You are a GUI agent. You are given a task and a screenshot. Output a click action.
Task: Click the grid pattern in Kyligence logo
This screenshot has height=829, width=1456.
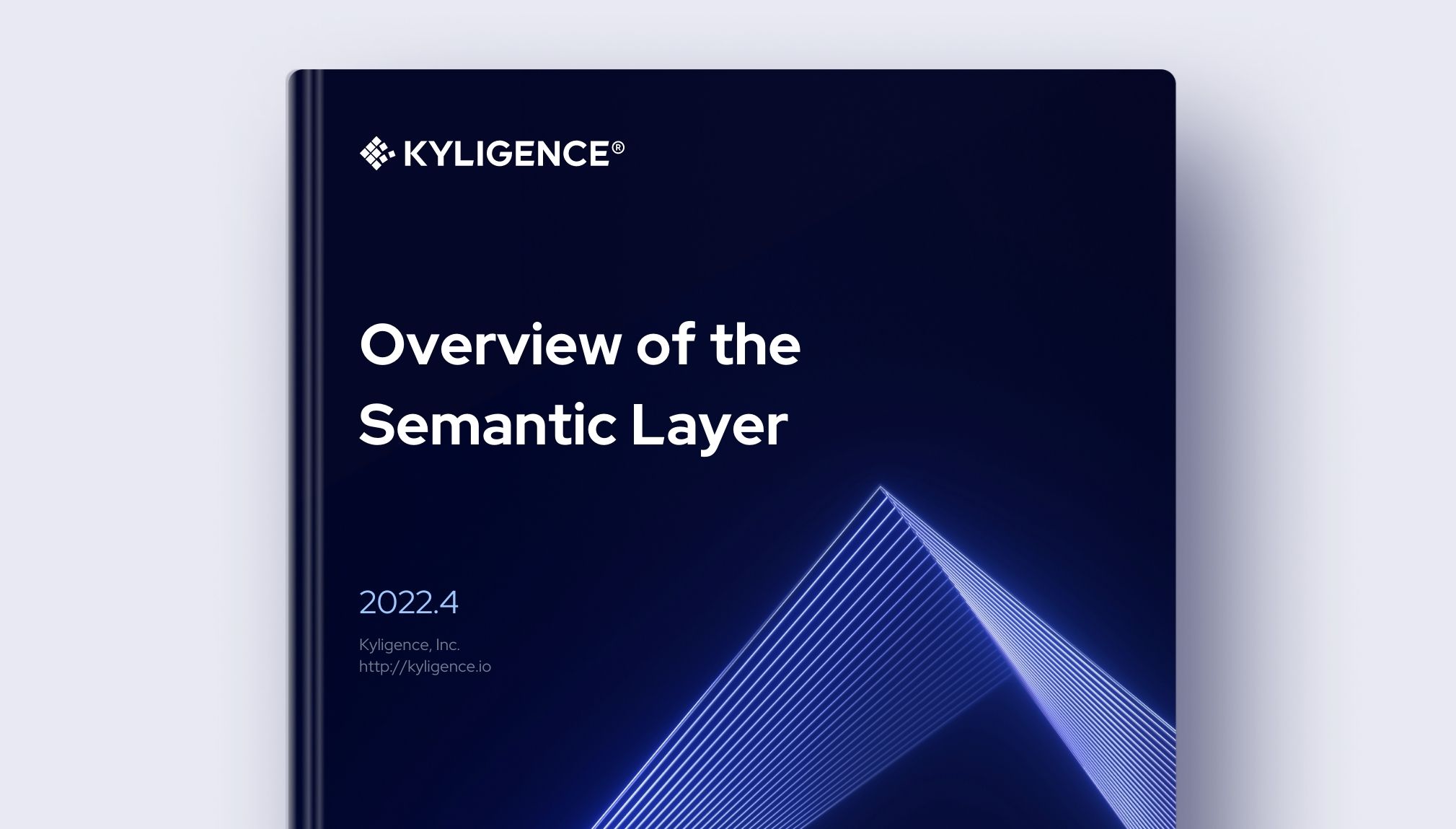tap(378, 154)
